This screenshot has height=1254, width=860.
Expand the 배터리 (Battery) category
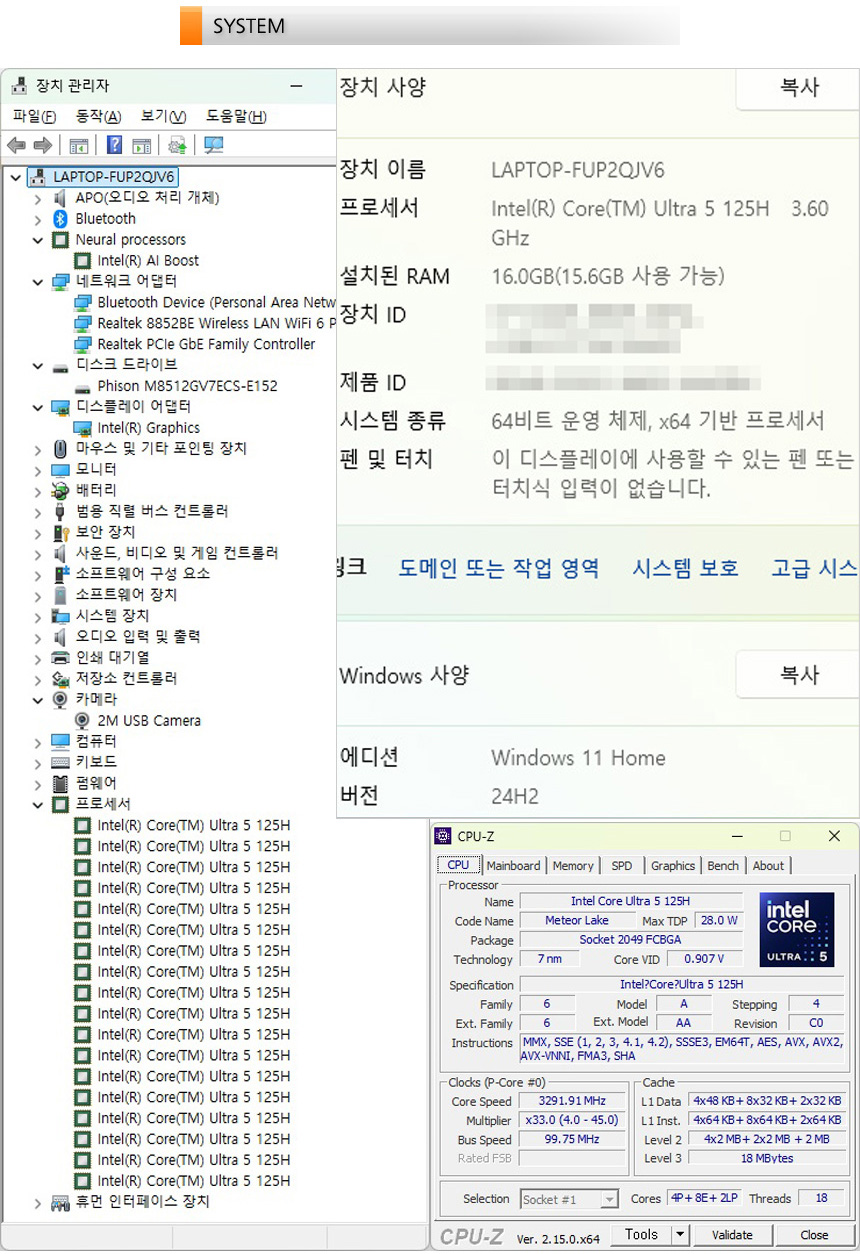click(38, 491)
